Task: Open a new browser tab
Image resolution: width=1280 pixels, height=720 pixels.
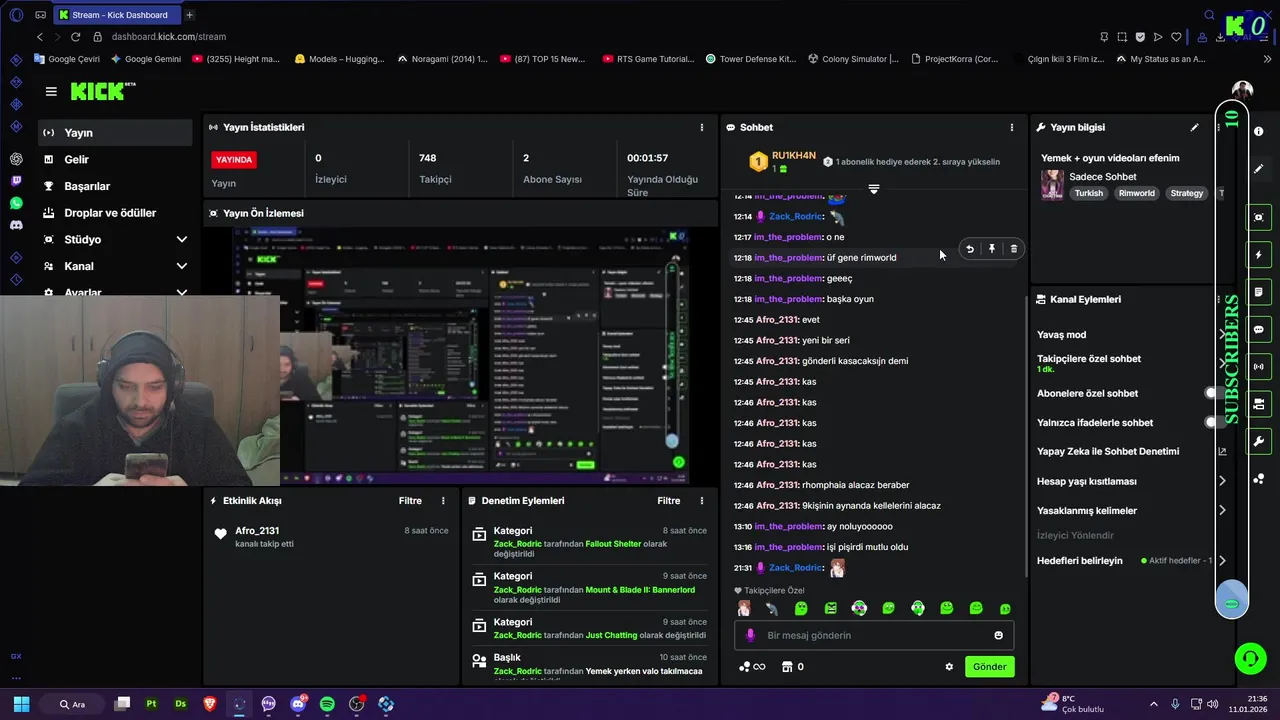Action: (189, 15)
